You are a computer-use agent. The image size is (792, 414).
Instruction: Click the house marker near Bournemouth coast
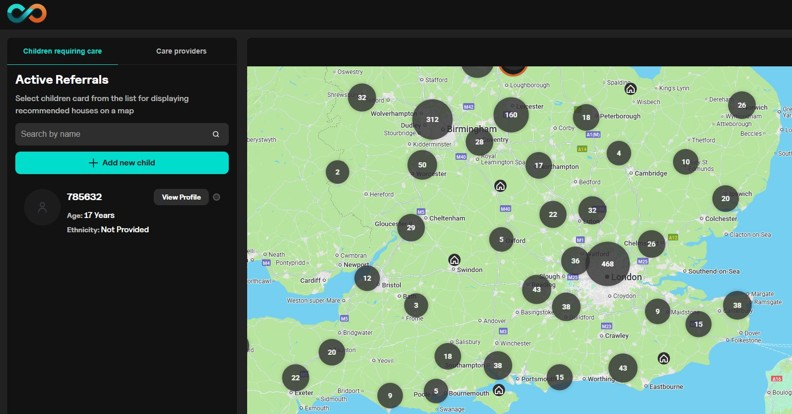pyautogui.click(x=498, y=390)
